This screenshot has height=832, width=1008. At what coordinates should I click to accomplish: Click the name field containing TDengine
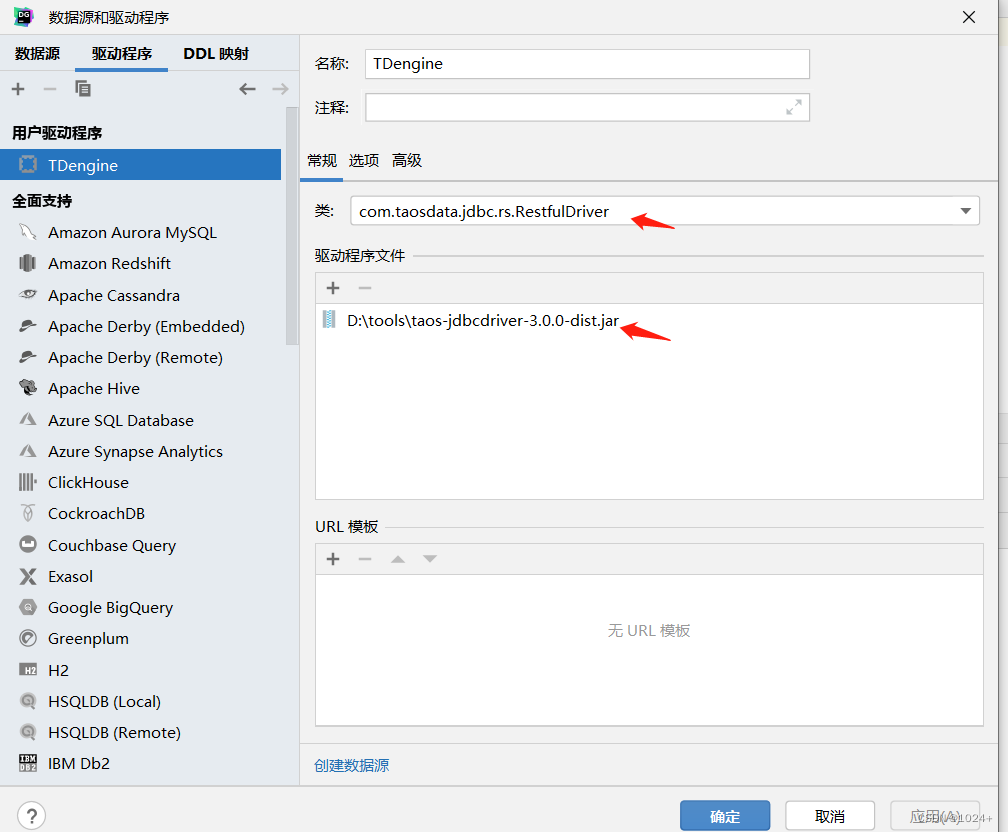coord(587,64)
